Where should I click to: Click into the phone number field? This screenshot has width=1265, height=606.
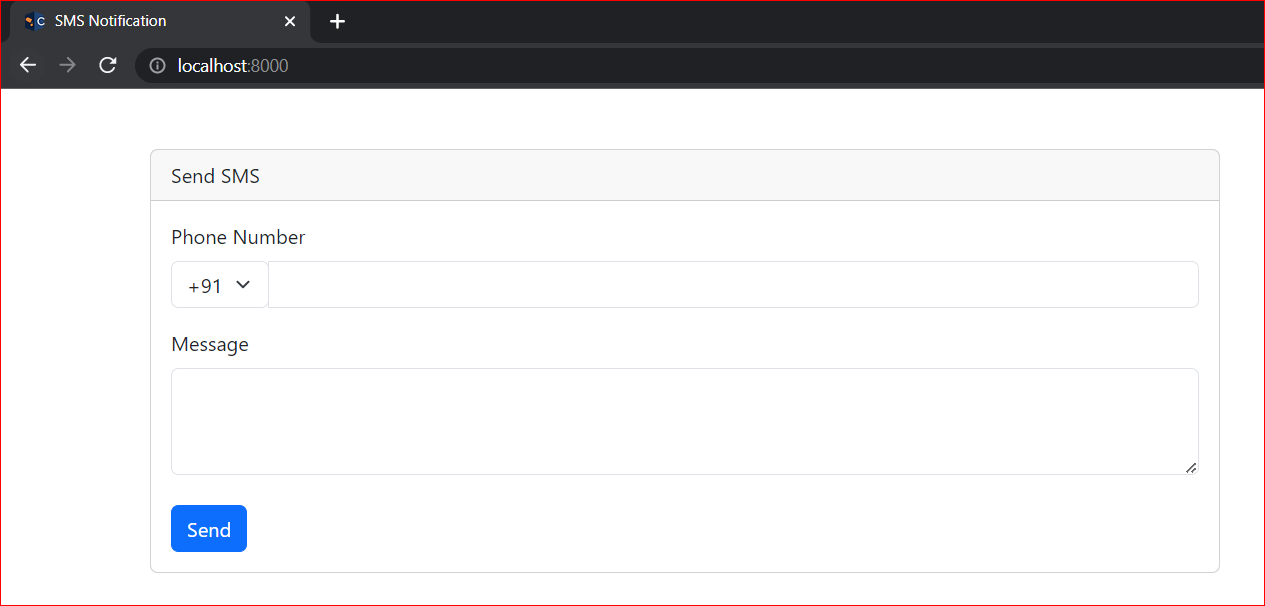click(x=732, y=285)
